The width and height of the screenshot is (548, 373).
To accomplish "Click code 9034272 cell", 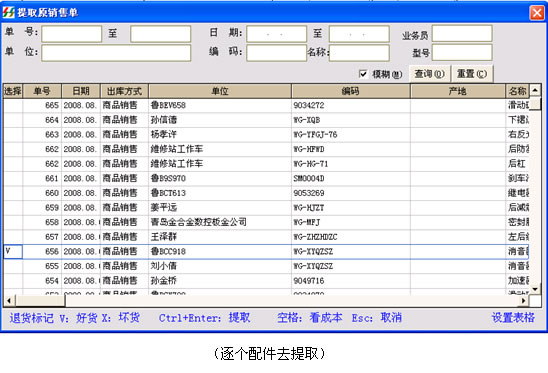I will (x=351, y=105).
